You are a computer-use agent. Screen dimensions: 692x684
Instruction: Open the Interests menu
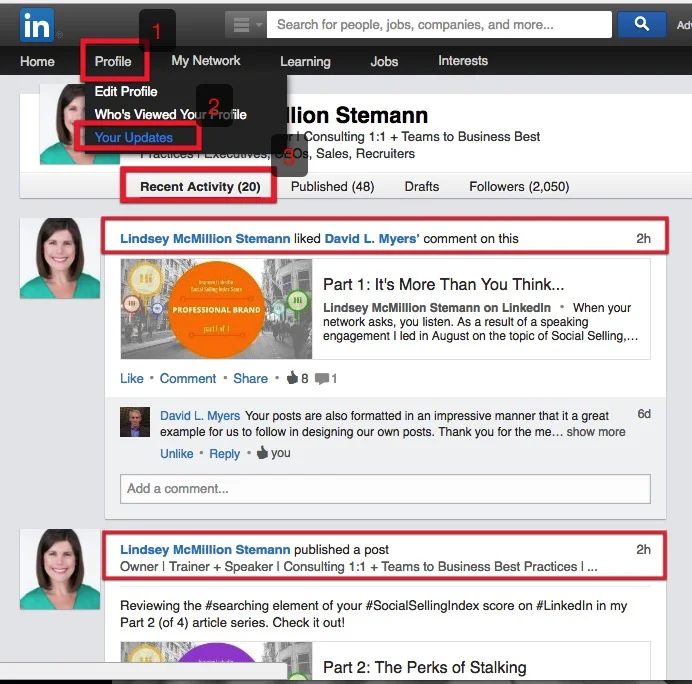463,60
